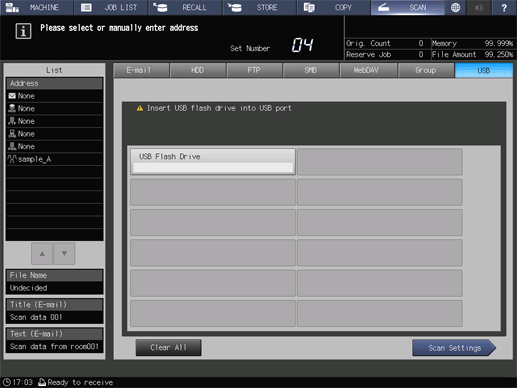Click the SMB icon in fourth address row
The height and width of the screenshot is (388, 517).
pyautogui.click(x=12, y=134)
